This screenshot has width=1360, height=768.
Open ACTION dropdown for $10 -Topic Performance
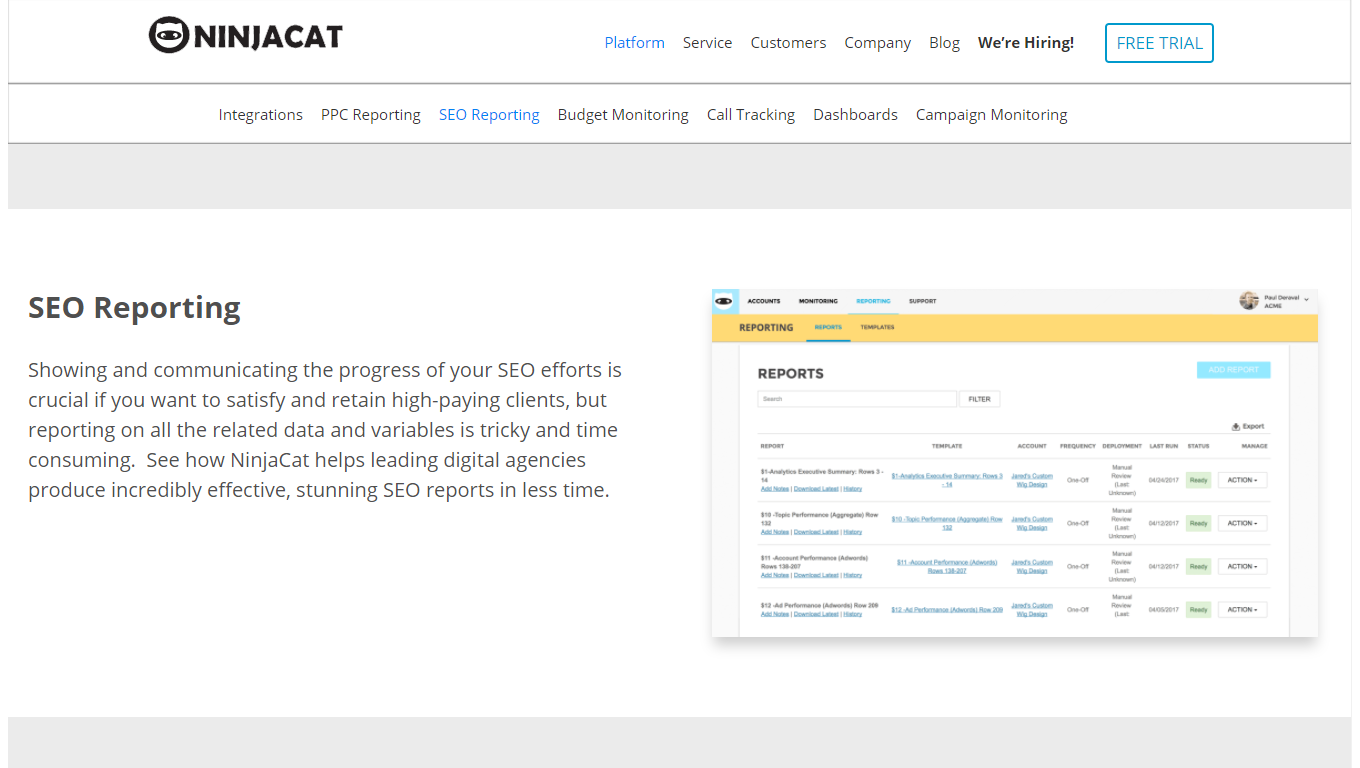(x=1242, y=523)
